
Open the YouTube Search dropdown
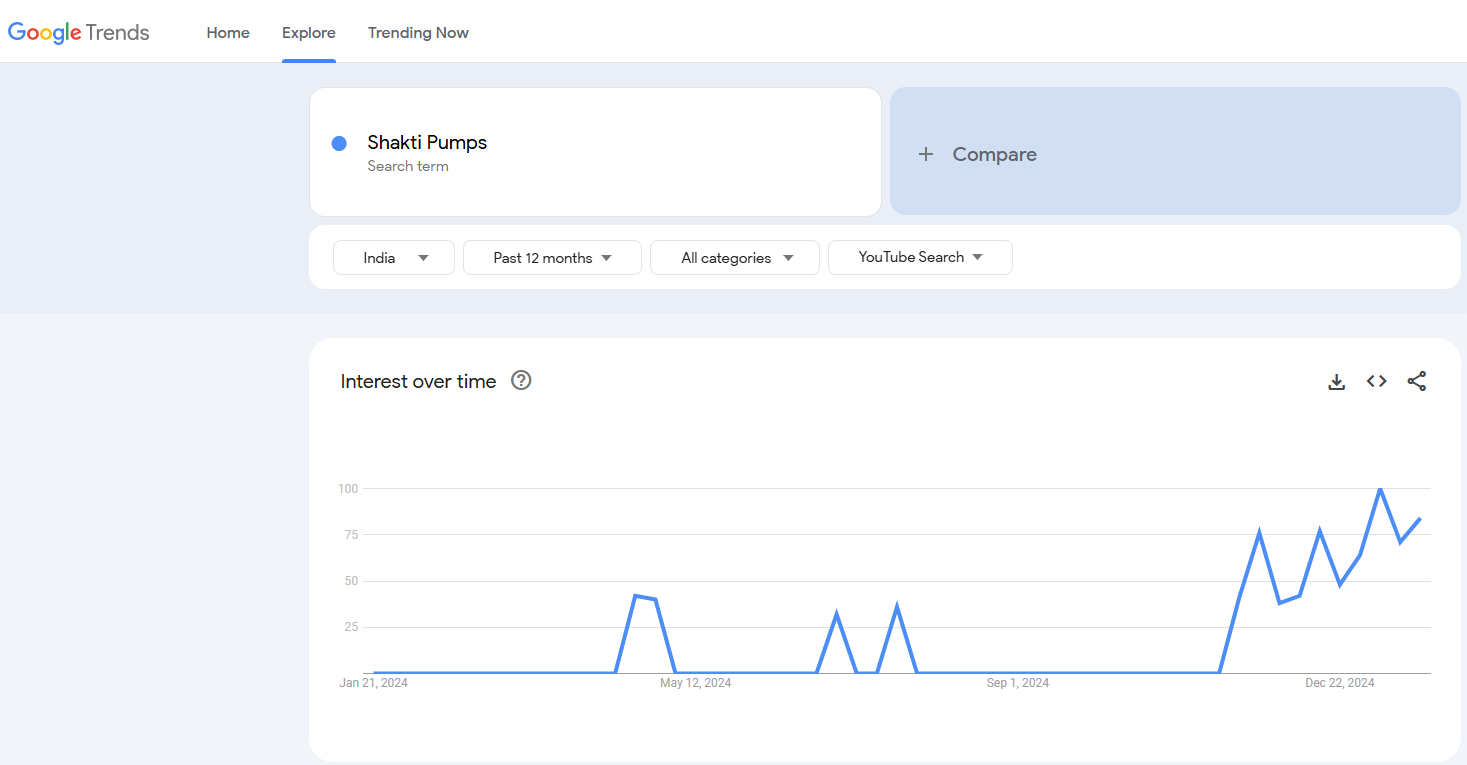pyautogui.click(x=920, y=257)
